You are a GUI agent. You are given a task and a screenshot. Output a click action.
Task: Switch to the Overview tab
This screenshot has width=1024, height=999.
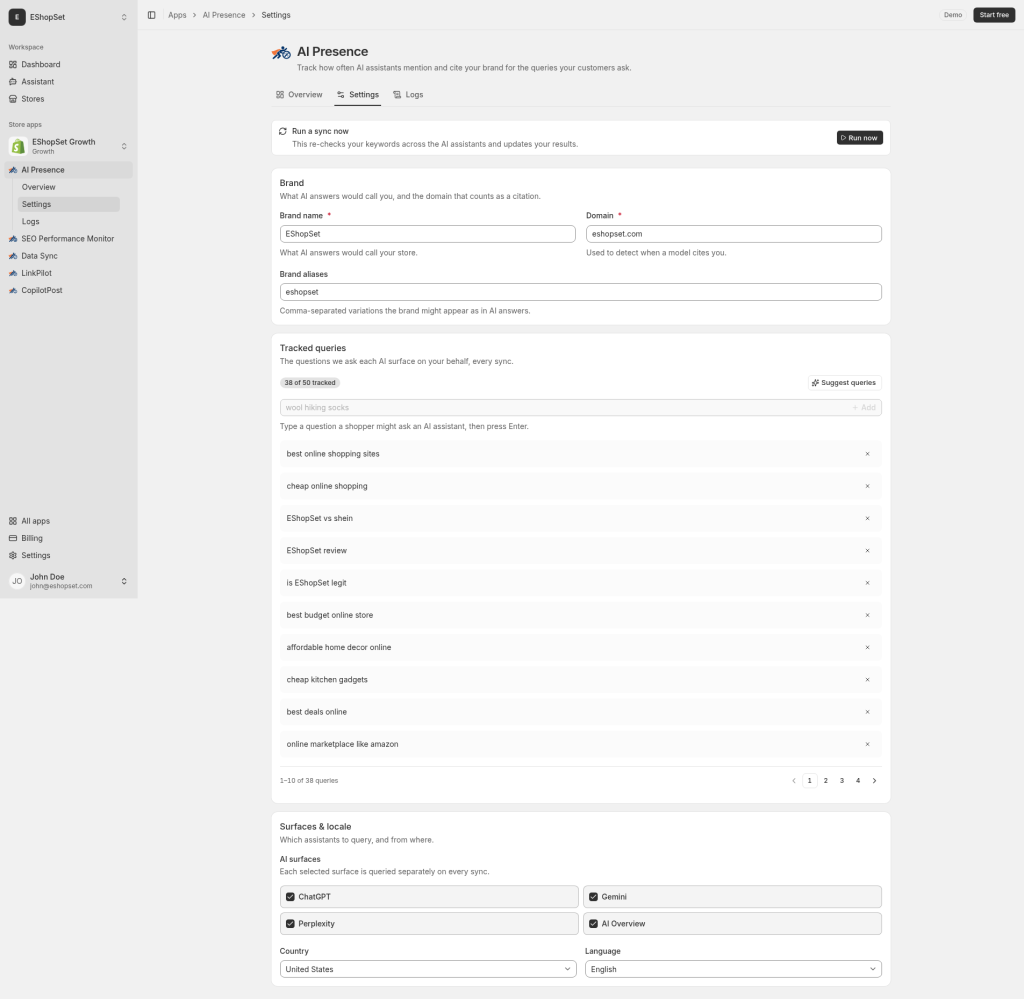click(299, 95)
